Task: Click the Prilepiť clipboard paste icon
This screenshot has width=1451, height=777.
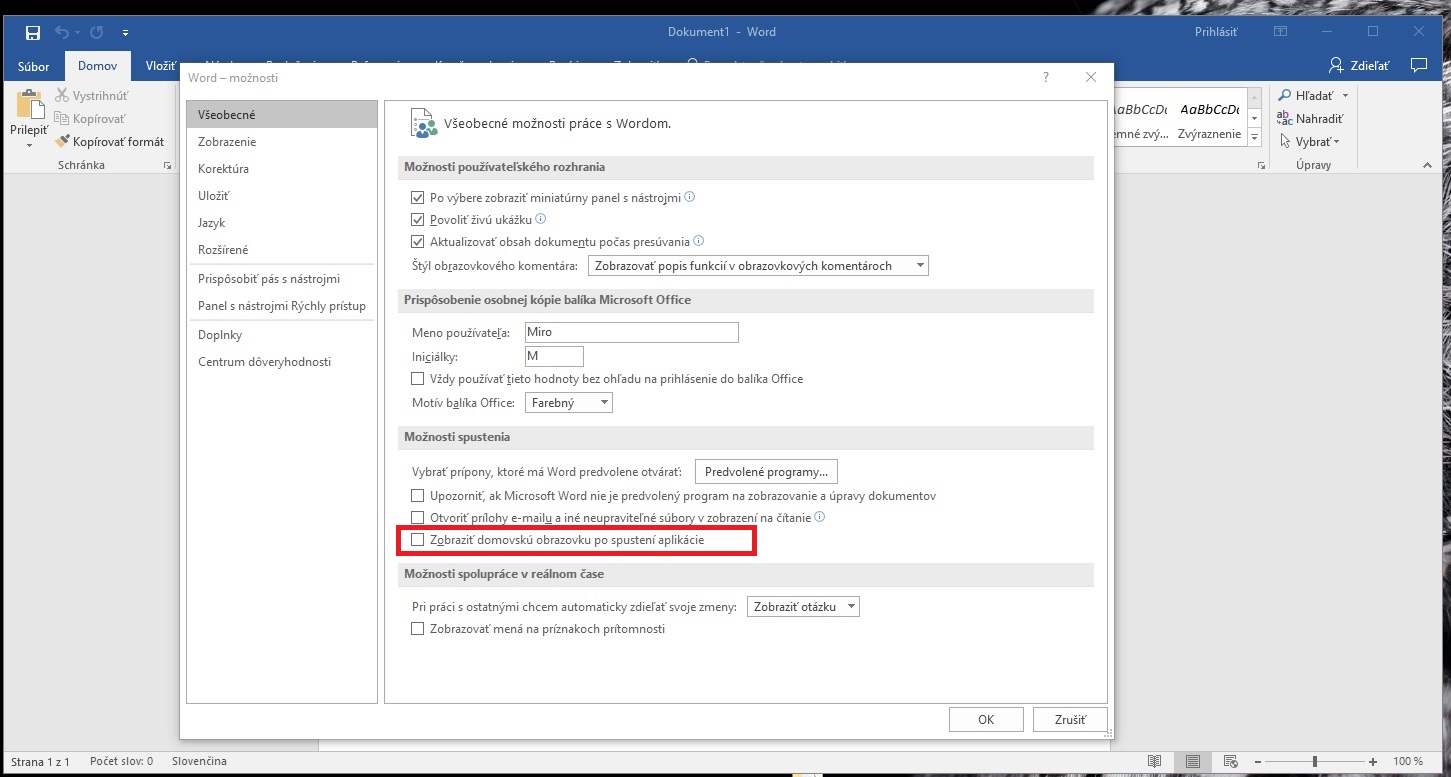Action: coord(29,106)
